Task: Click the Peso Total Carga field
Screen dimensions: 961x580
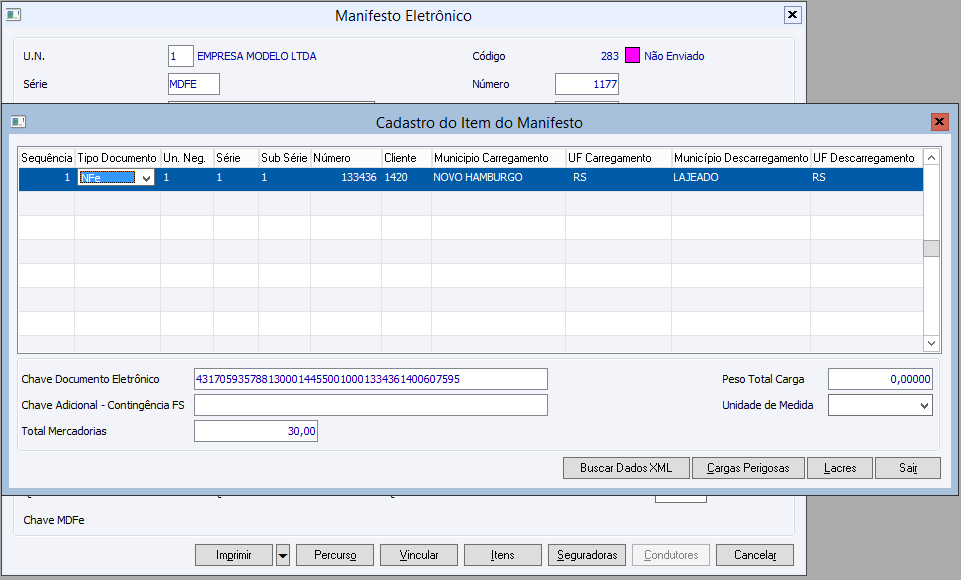Action: pyautogui.click(x=880, y=379)
